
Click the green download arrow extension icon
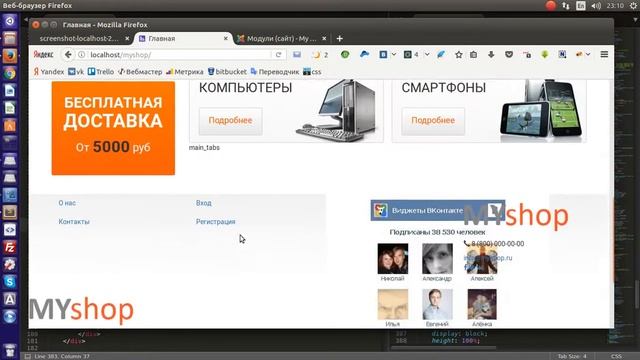[544, 54]
